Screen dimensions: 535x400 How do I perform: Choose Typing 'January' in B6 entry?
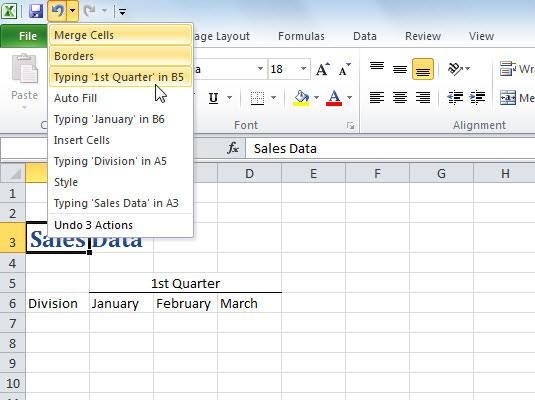click(x=120, y=119)
